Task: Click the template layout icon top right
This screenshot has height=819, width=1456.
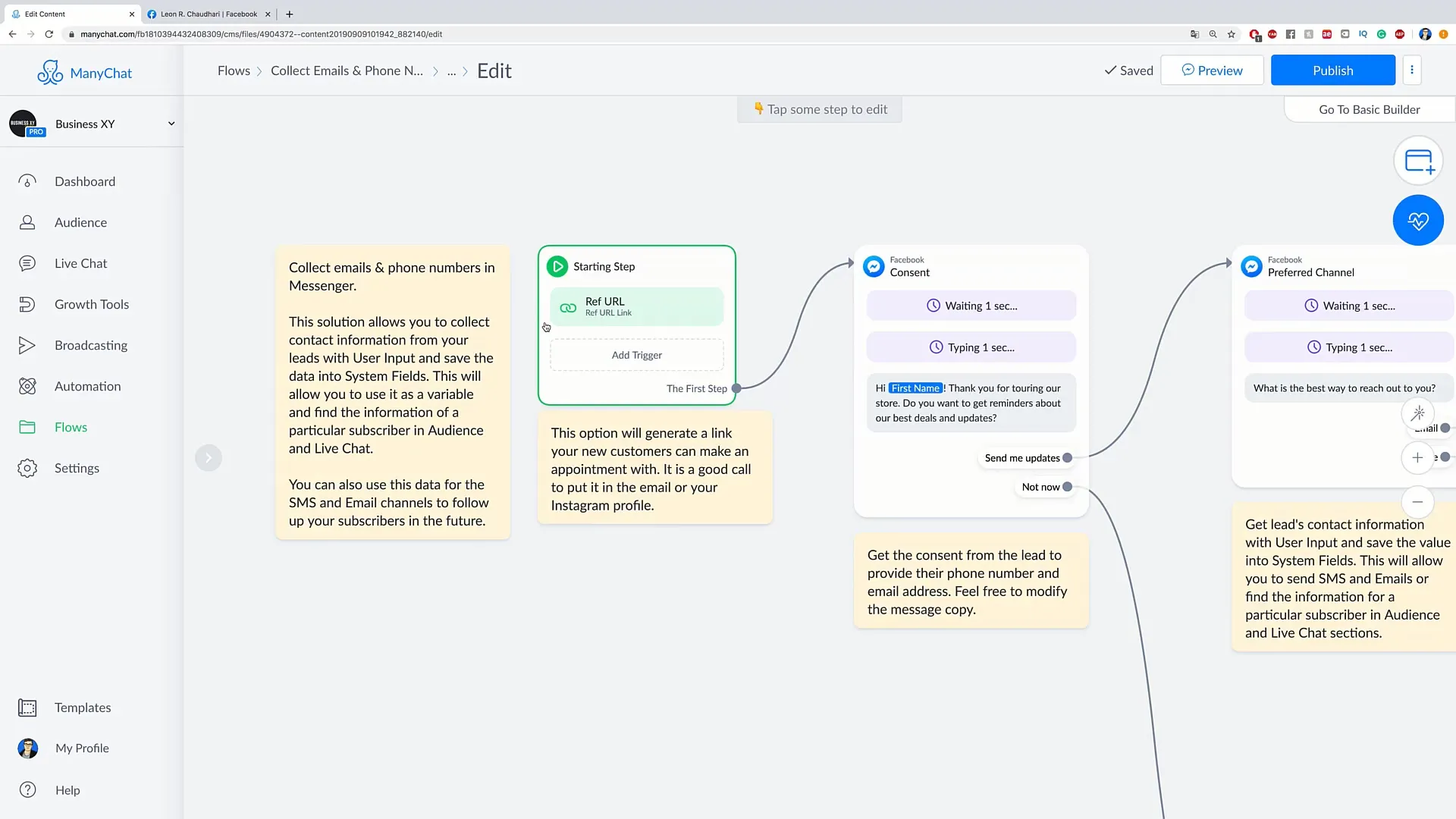Action: [x=1418, y=160]
